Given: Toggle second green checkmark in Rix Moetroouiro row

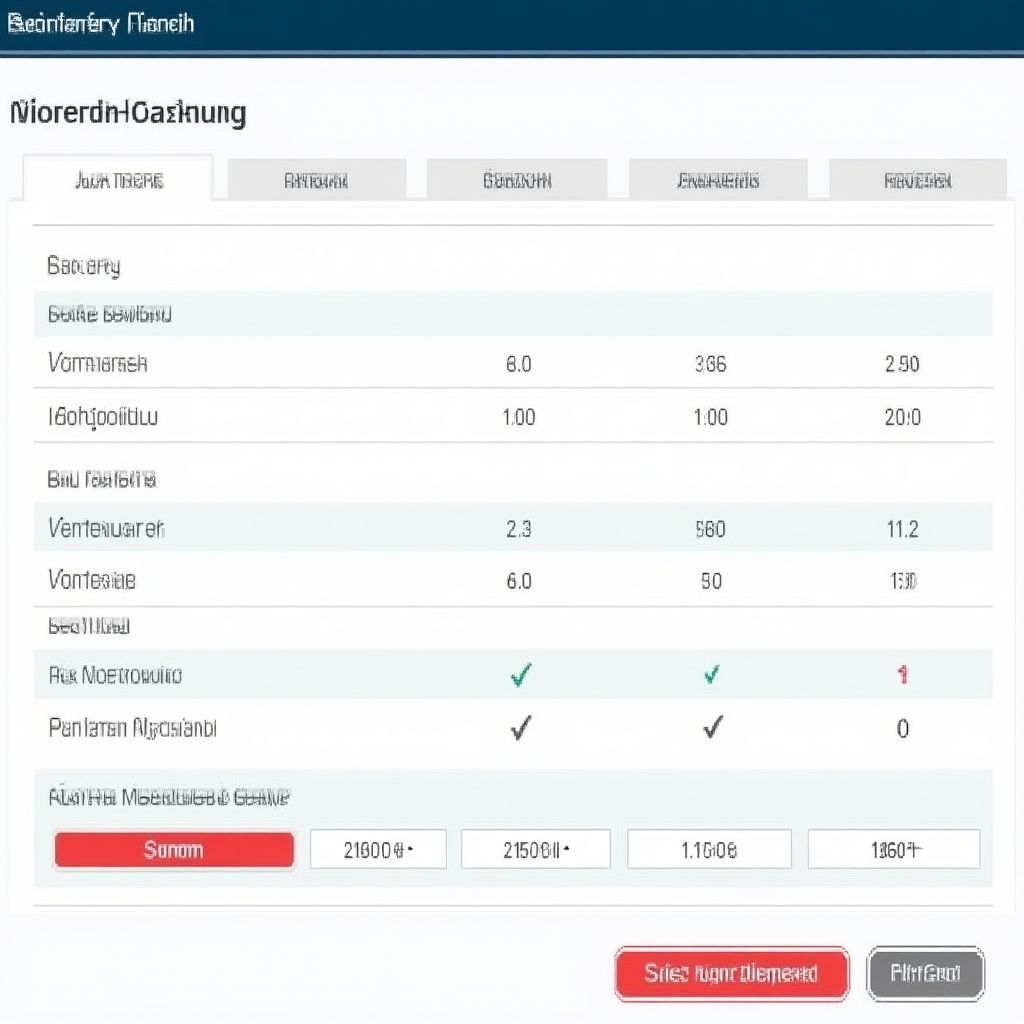Looking at the screenshot, I should 711,676.
